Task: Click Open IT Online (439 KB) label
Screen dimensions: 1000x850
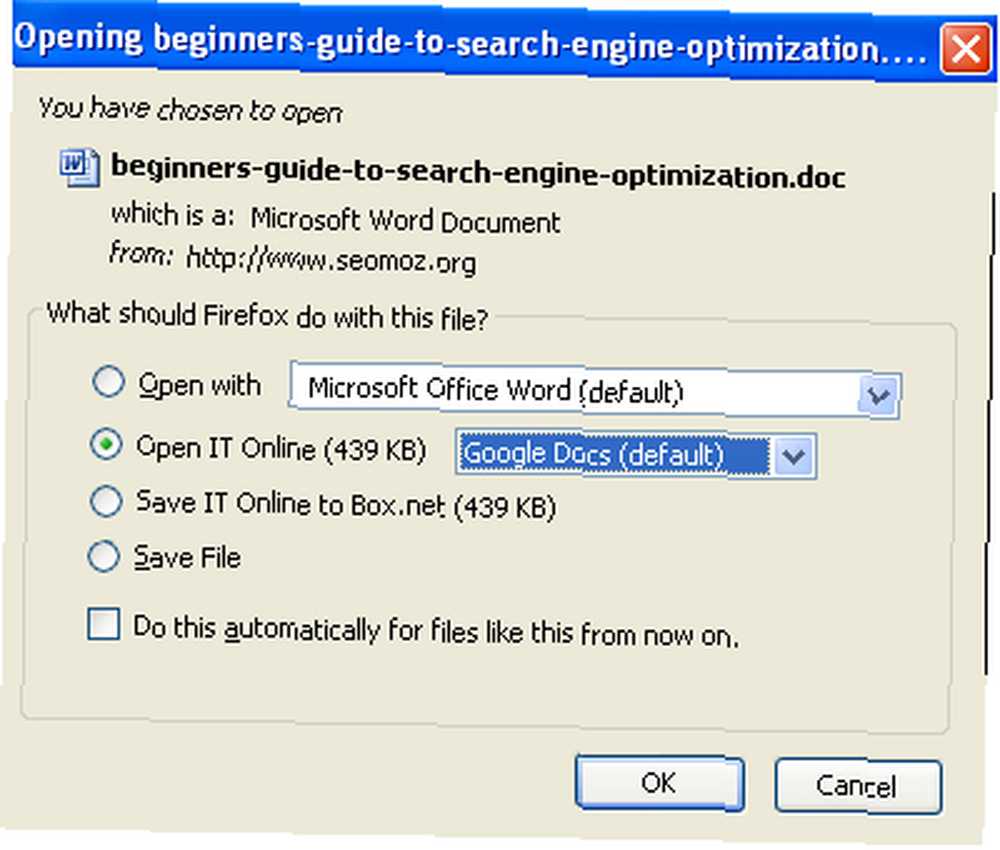Action: coord(281,448)
